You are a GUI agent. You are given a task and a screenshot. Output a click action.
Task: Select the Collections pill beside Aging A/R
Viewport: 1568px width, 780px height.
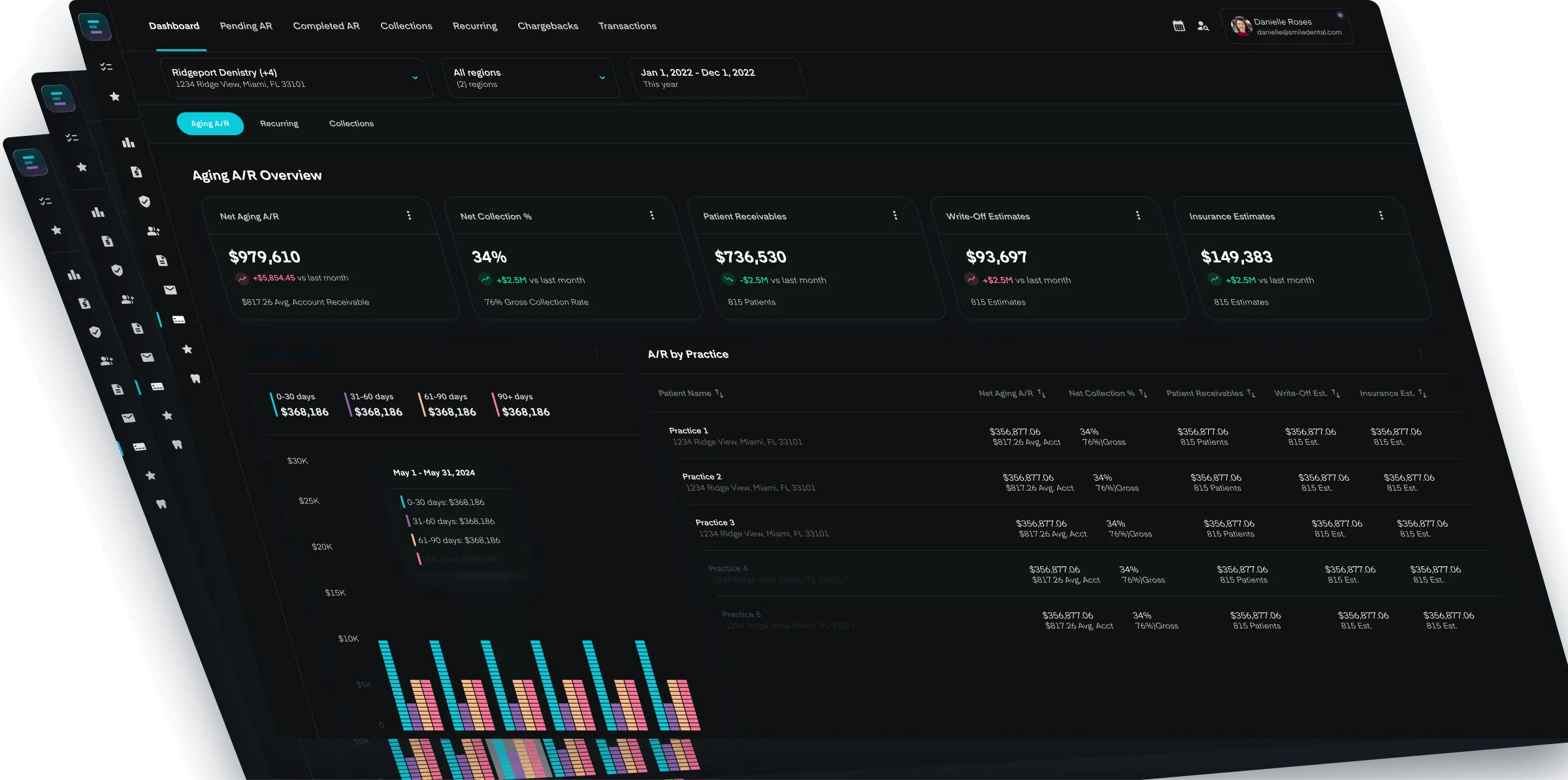point(351,123)
